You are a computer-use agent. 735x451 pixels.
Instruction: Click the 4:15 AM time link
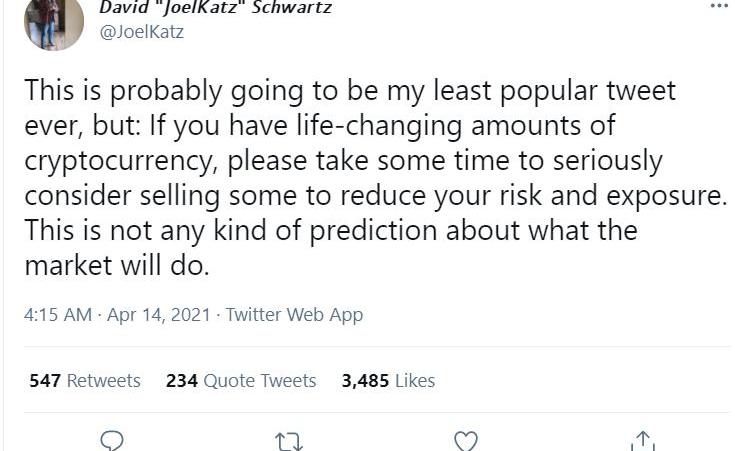point(57,315)
